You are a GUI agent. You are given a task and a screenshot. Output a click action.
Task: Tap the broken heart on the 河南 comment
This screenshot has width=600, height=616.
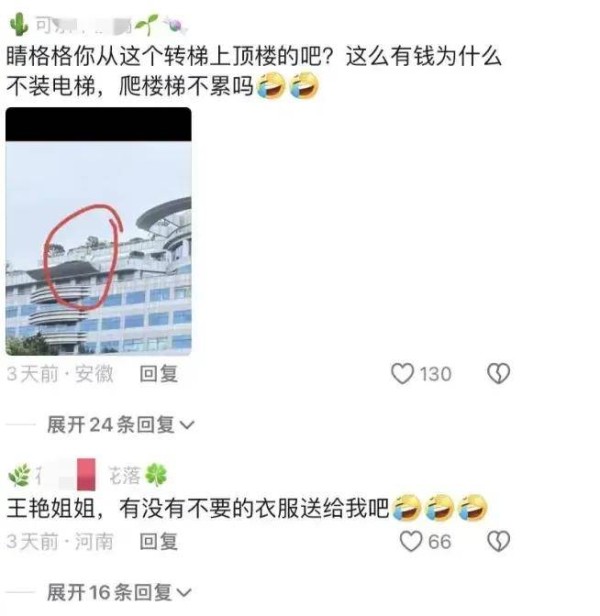tap(498, 541)
